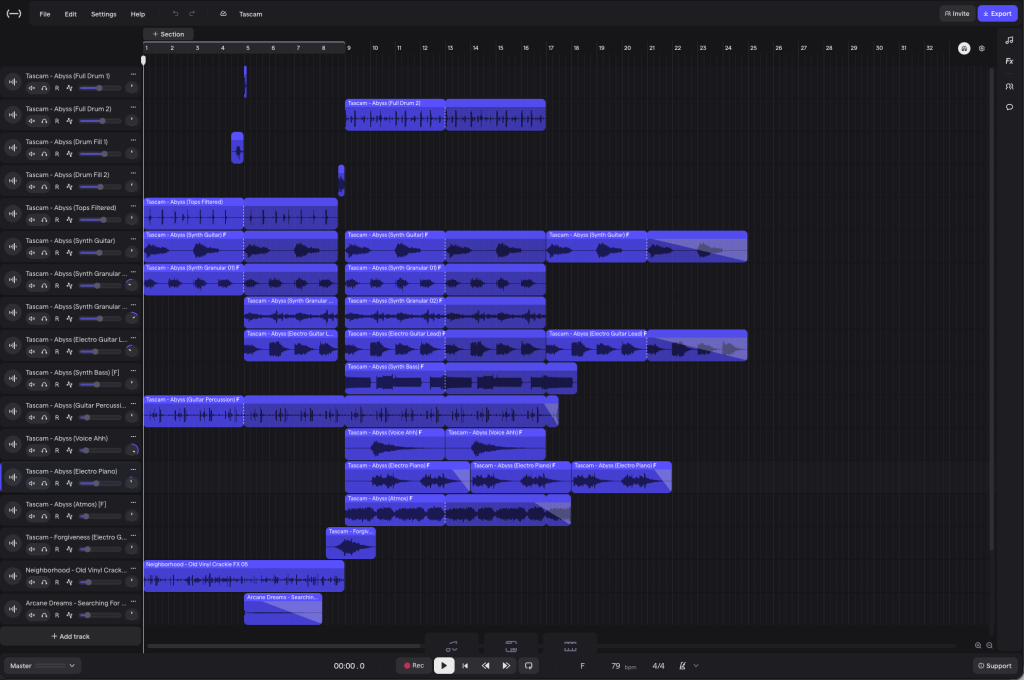
Task: Open the instrument panel tab at bottom
Action: (451, 647)
